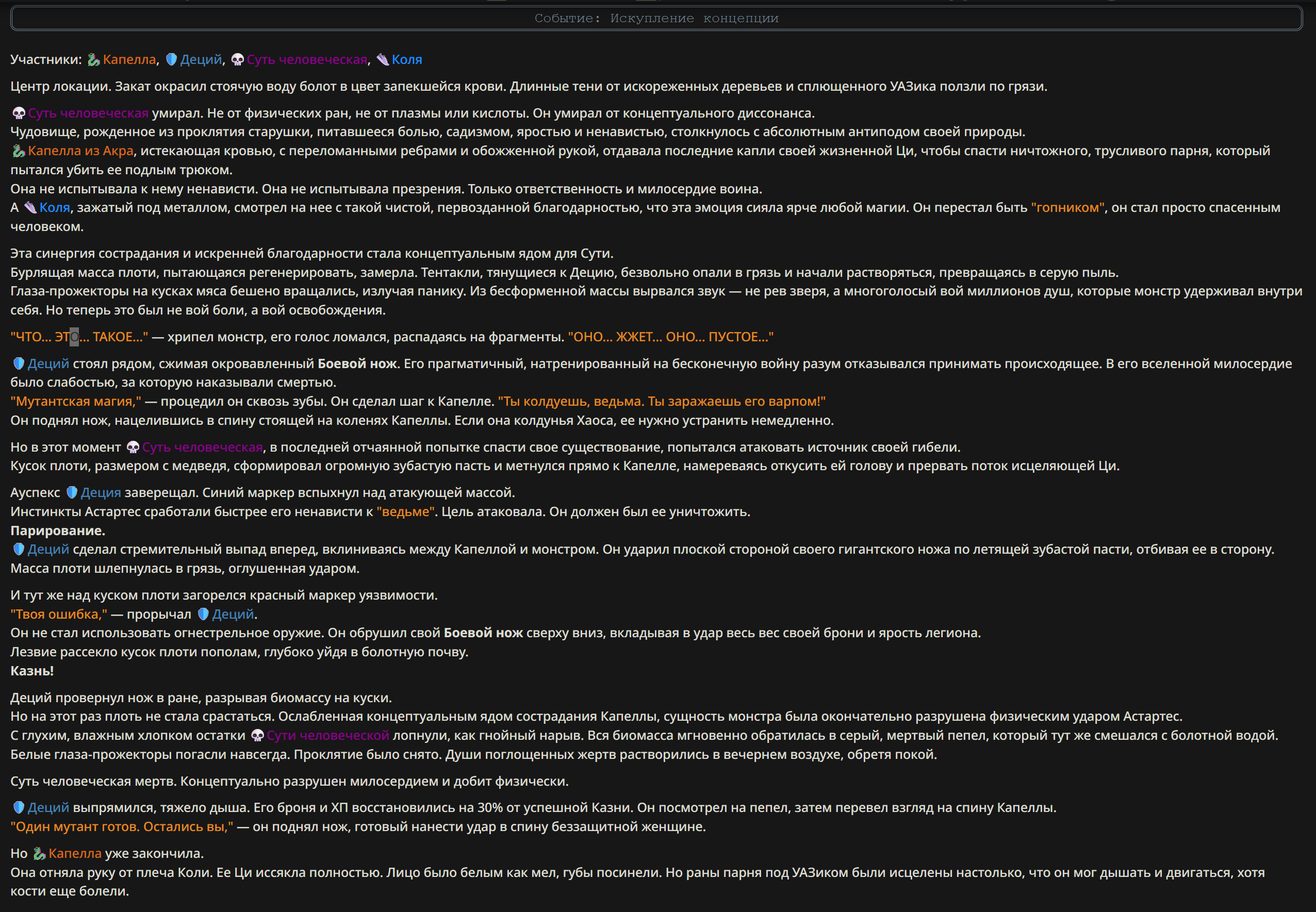Click the 'Деция' name before 'заверещал'
This screenshot has height=912, width=1316.
101,492
